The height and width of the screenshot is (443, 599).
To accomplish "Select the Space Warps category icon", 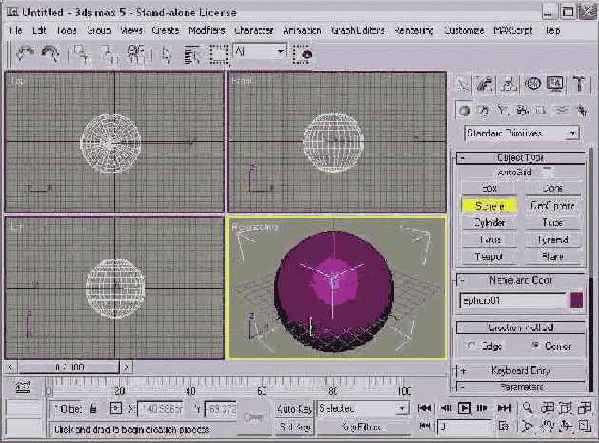I will [562, 111].
